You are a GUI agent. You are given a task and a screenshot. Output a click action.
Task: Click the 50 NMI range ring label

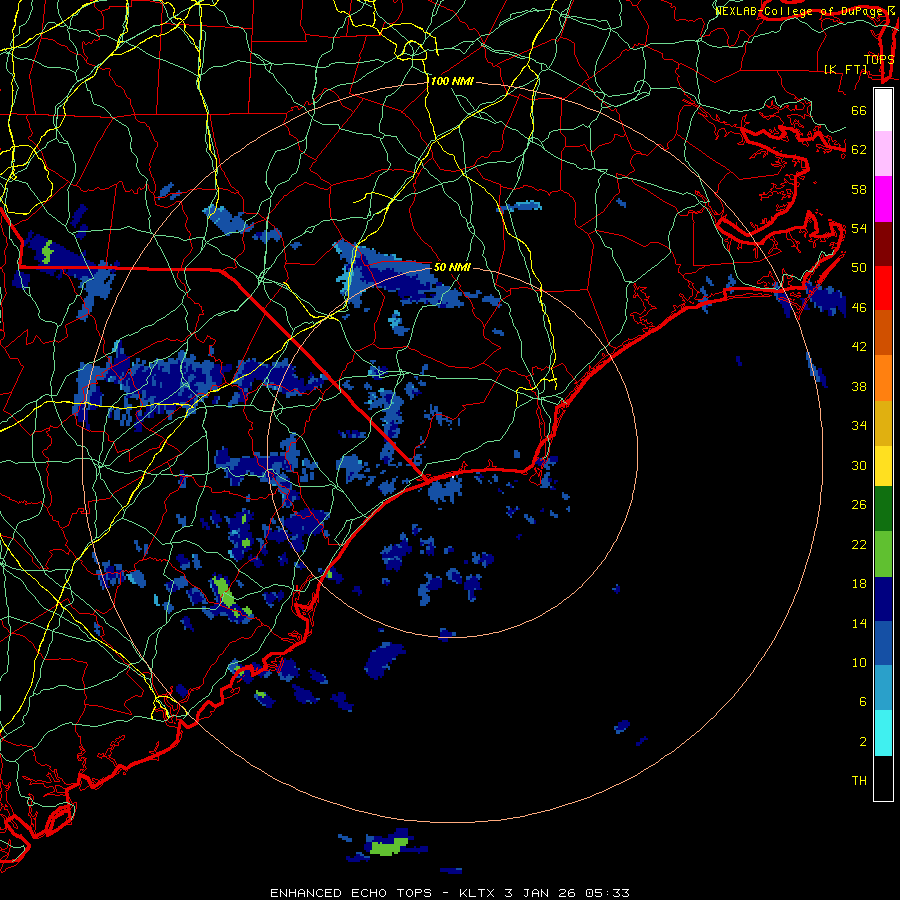coord(452,267)
